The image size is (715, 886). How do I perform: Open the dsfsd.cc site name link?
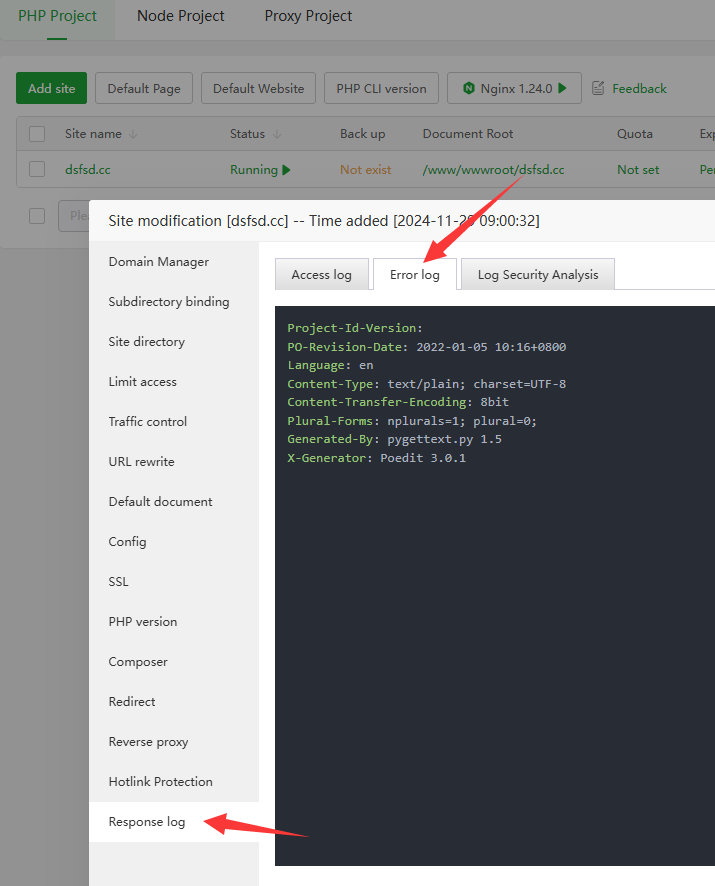tap(88, 170)
